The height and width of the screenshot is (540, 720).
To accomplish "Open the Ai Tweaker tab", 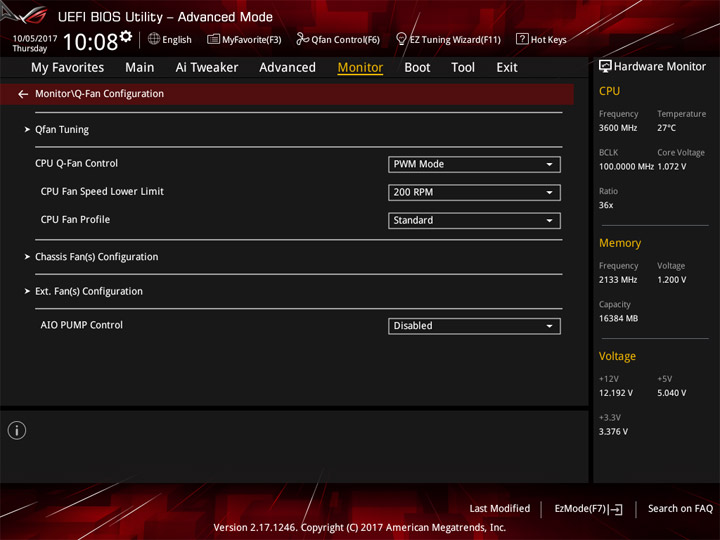I will [x=207, y=68].
